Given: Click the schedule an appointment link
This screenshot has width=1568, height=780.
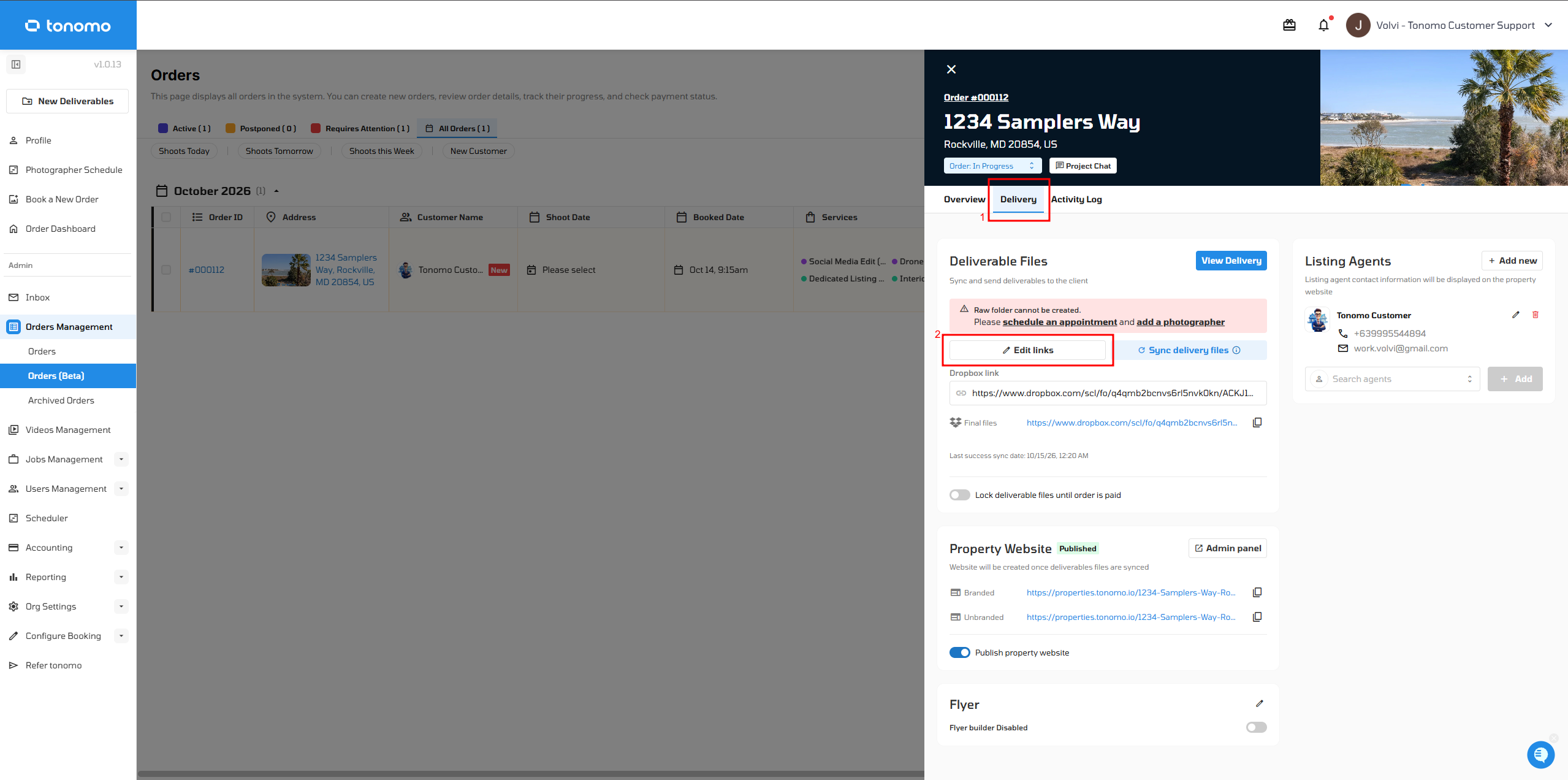Looking at the screenshot, I should point(1059,322).
